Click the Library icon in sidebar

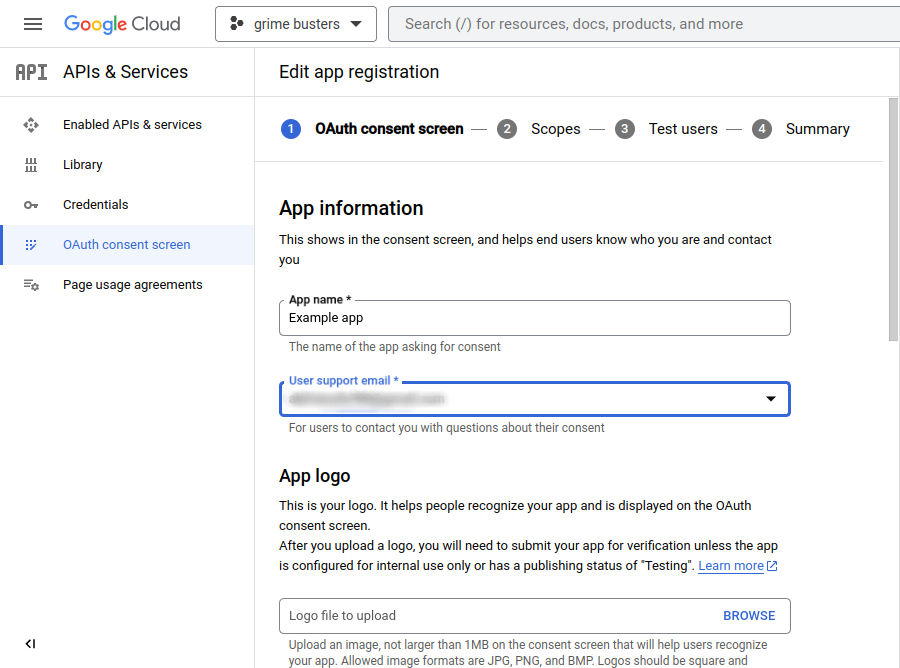pos(31,165)
